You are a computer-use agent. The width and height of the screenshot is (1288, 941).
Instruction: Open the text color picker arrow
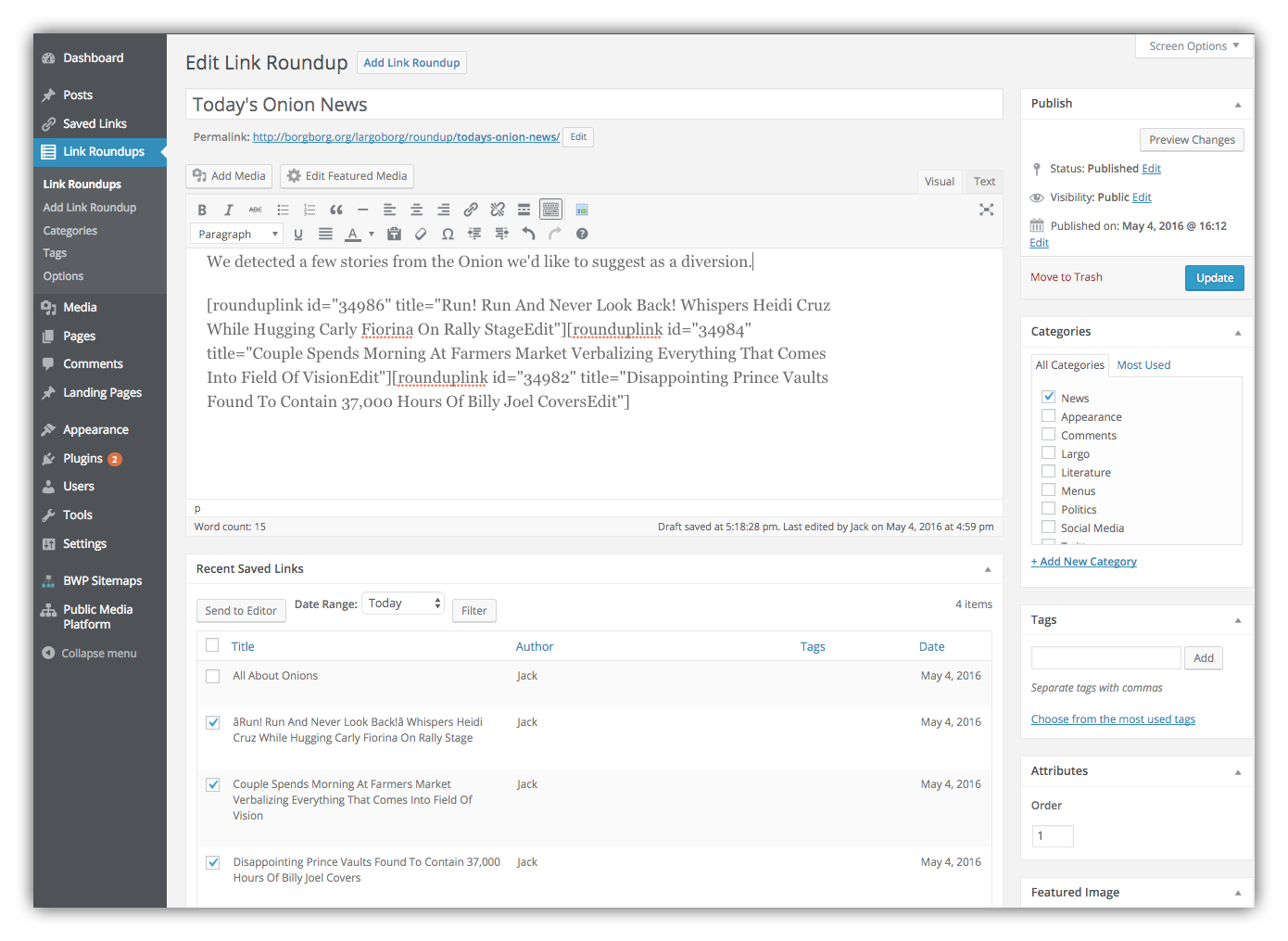(372, 234)
